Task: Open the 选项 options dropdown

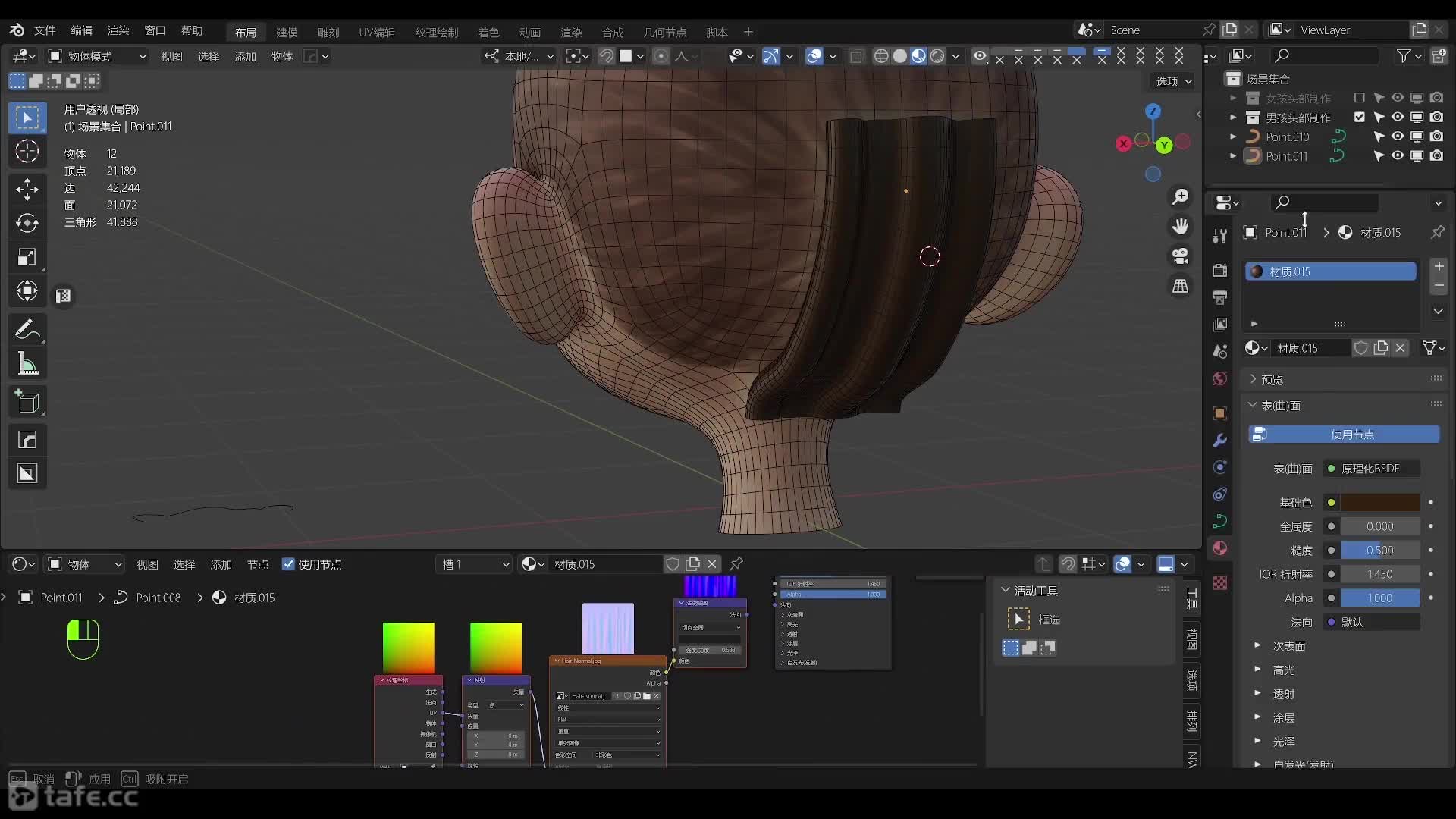Action: tap(1174, 81)
